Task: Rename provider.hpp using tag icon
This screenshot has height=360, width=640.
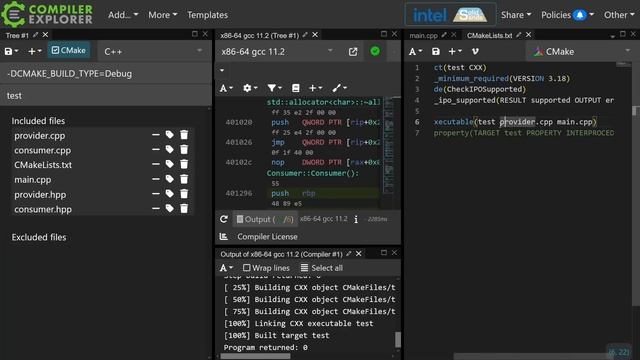Action: [x=169, y=193]
